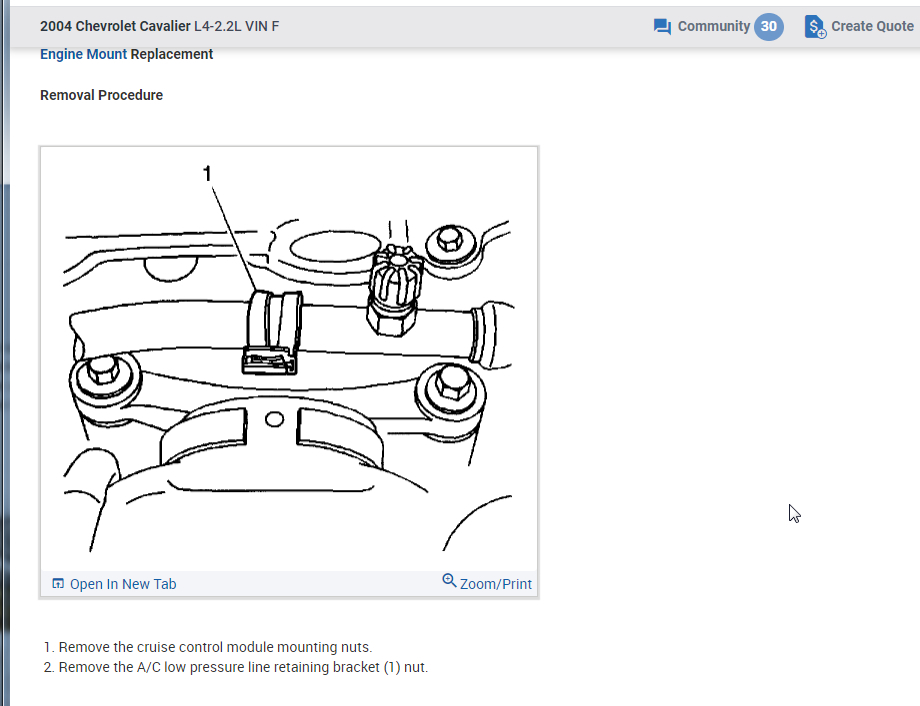Click the Removal Procedure heading

tap(102, 95)
